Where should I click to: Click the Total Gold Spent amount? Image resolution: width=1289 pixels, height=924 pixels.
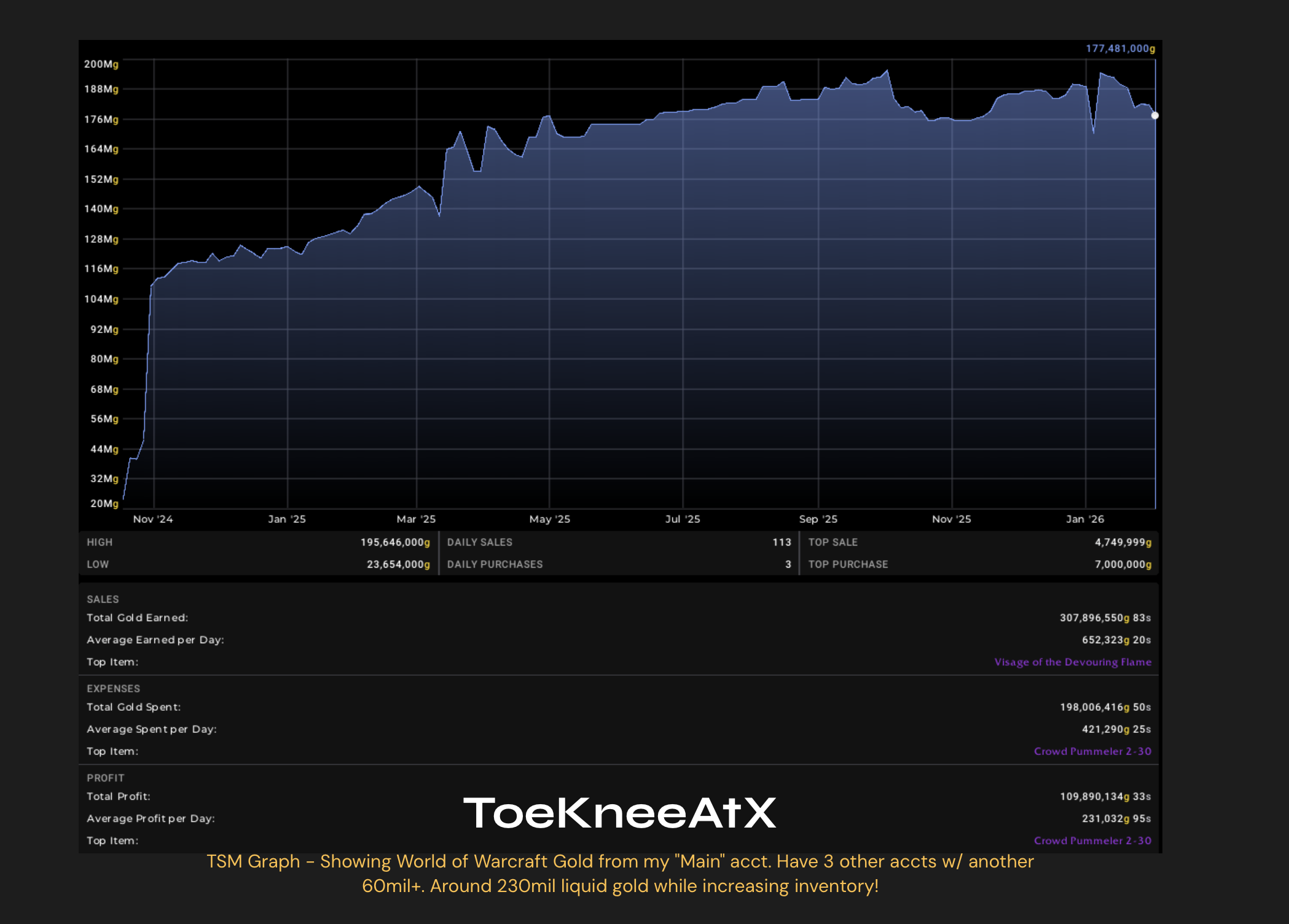click(1105, 707)
